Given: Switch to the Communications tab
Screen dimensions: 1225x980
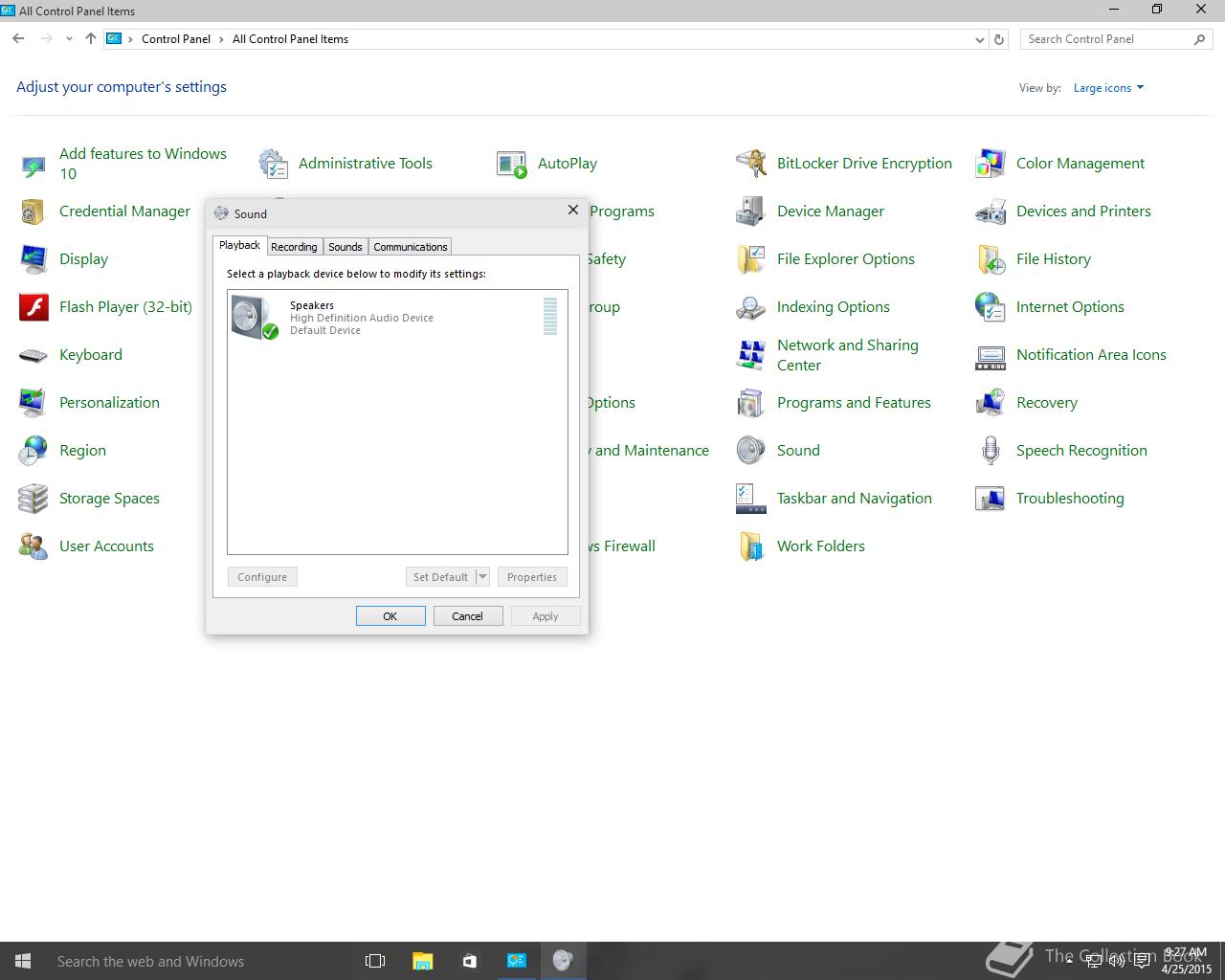Looking at the screenshot, I should tap(410, 247).
